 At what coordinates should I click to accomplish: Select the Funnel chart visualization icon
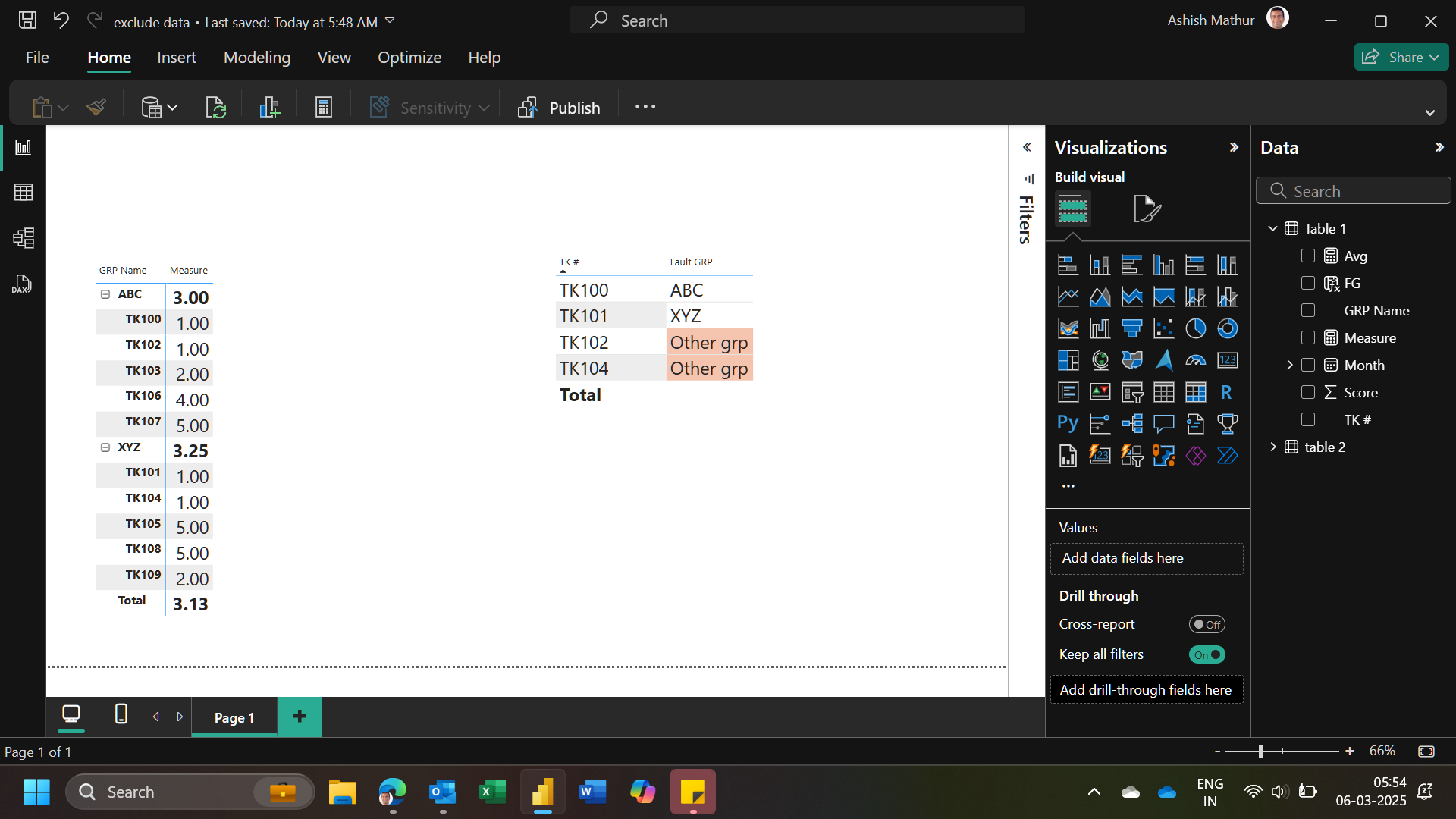tap(1132, 328)
